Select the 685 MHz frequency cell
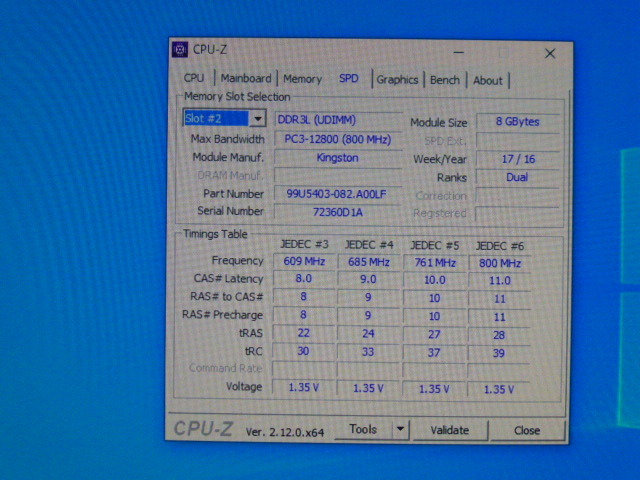Viewport: 640px width, 480px height. 369,262
